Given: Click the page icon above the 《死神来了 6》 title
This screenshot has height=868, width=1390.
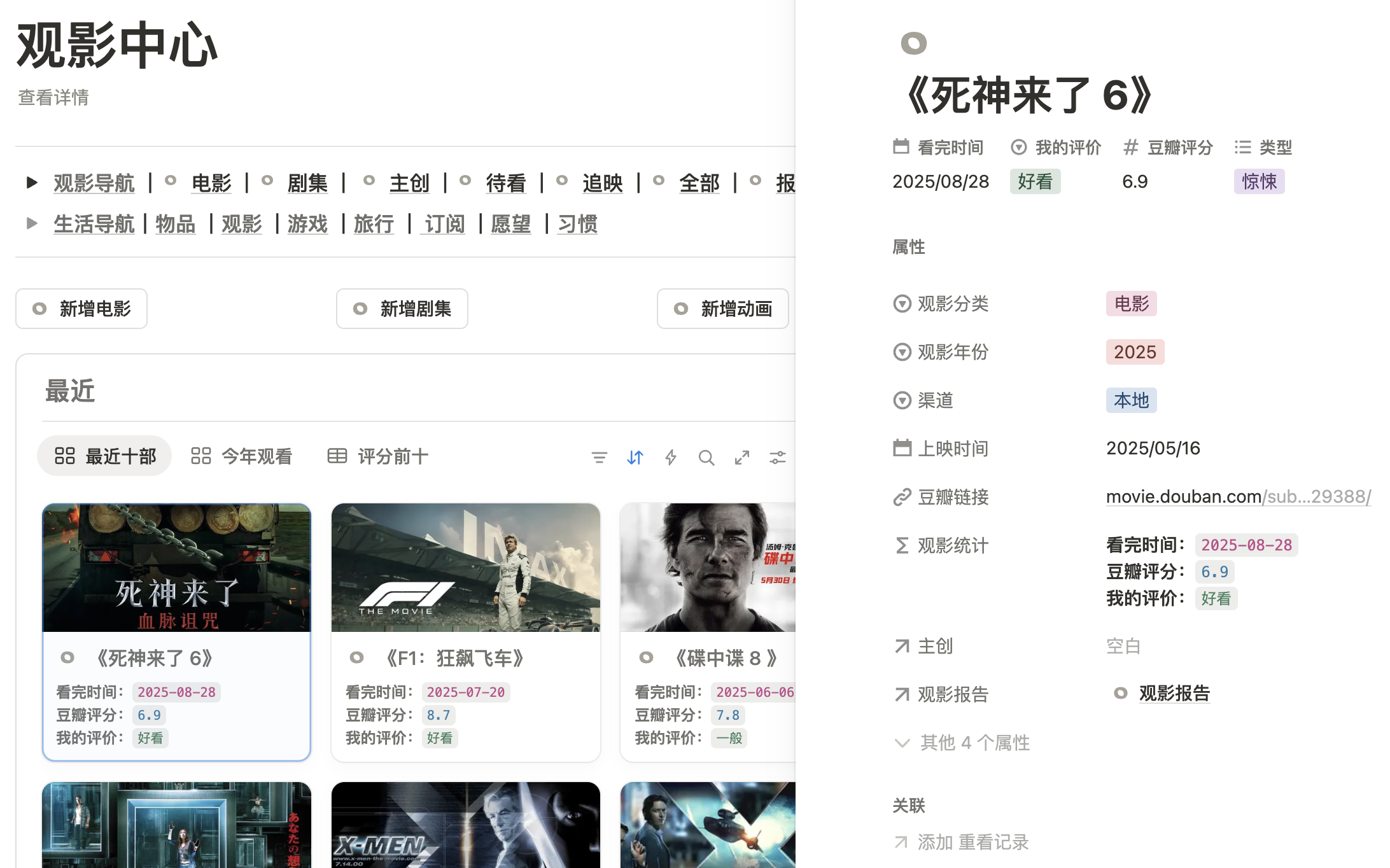Looking at the screenshot, I should pos(913,43).
